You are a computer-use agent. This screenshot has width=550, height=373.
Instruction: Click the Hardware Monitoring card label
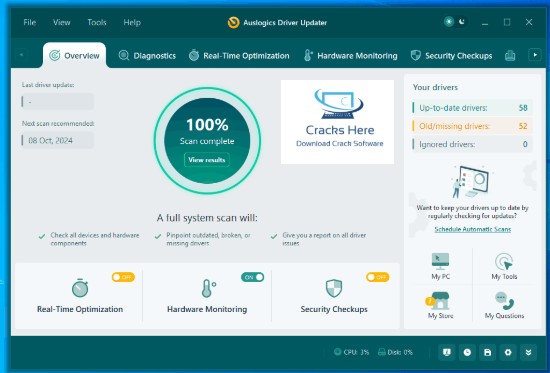tap(207, 309)
